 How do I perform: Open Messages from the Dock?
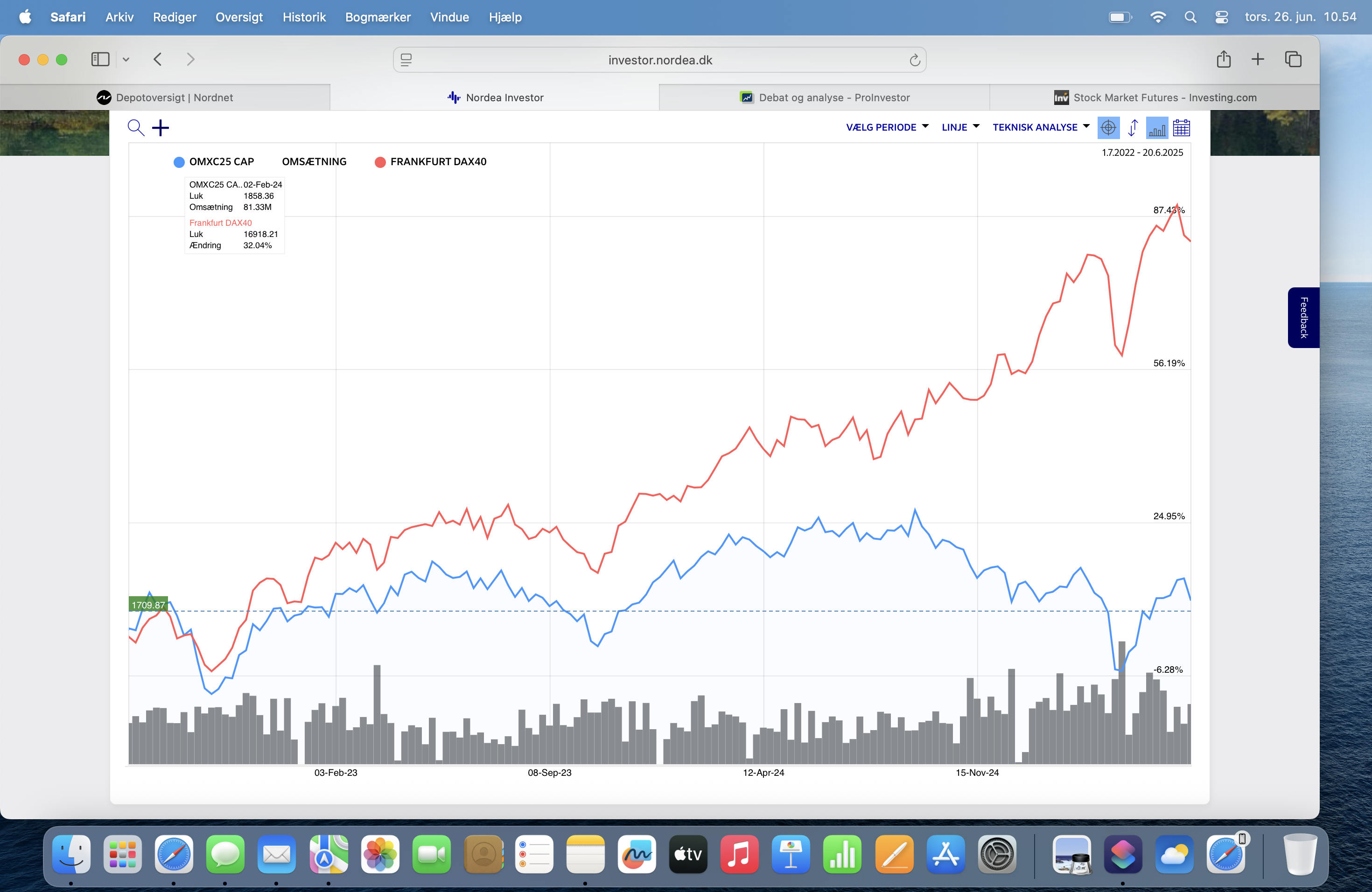(x=225, y=854)
